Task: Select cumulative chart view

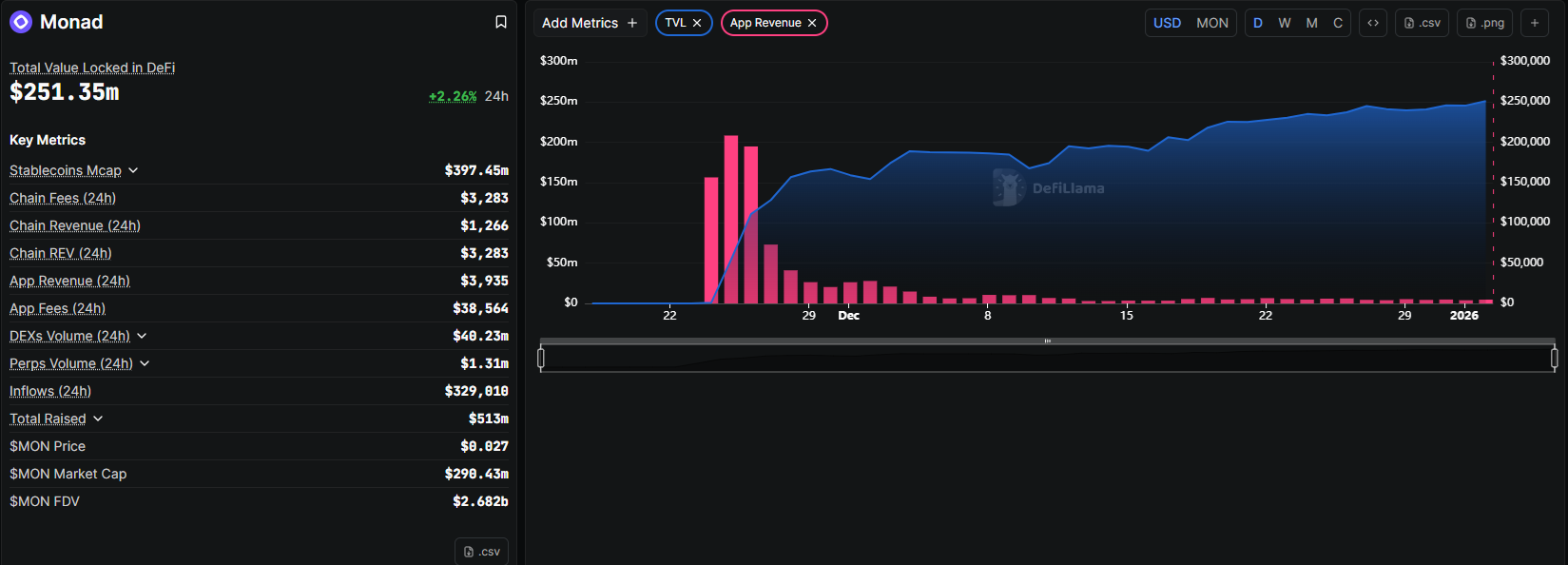Action: point(1338,23)
